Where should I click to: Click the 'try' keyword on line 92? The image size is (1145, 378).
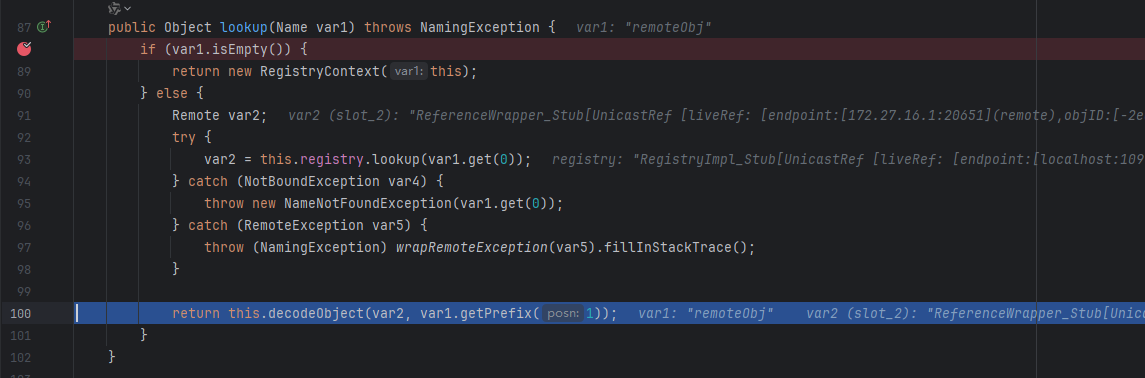coord(184,137)
